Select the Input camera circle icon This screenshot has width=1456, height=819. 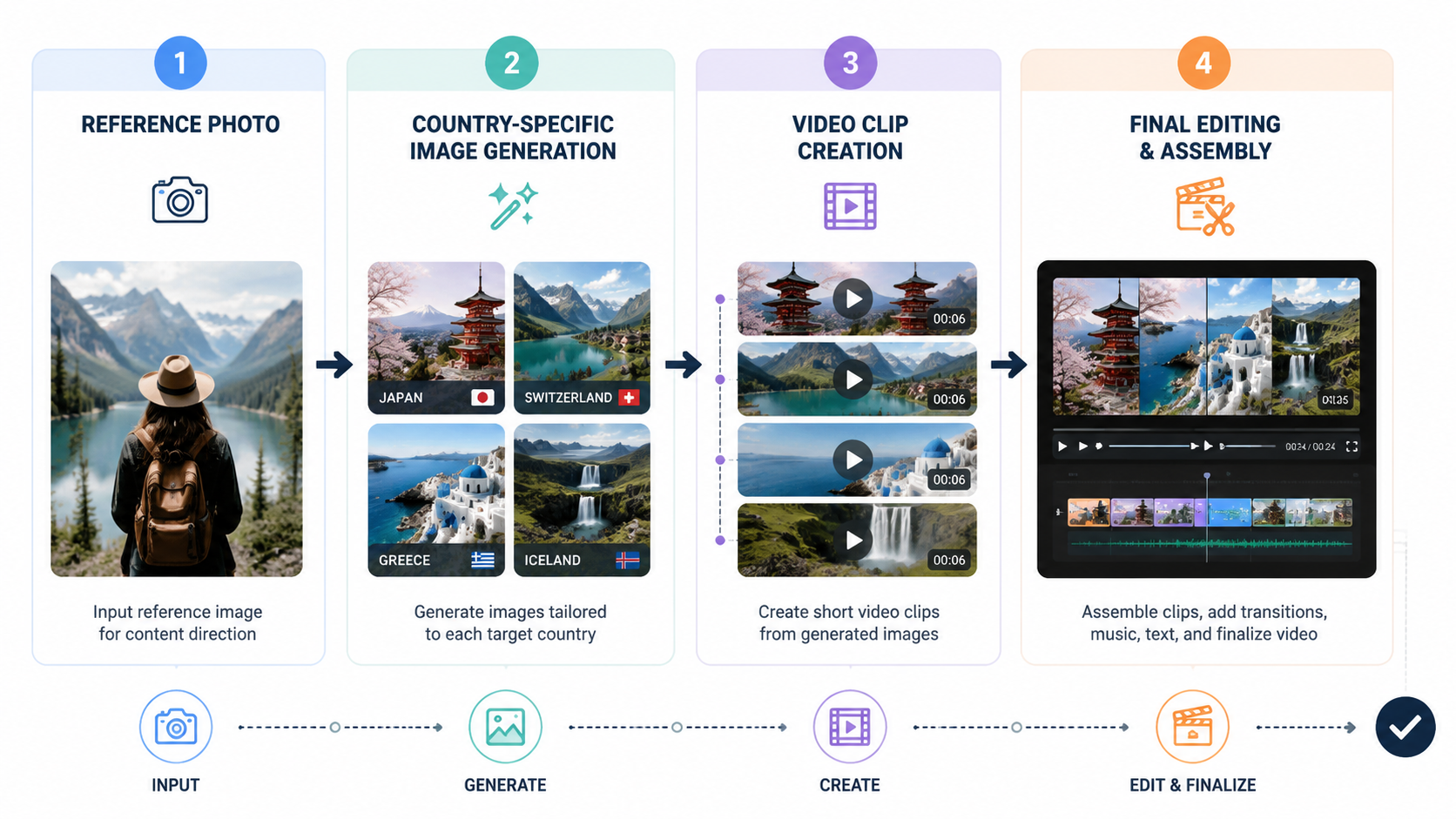tap(176, 727)
